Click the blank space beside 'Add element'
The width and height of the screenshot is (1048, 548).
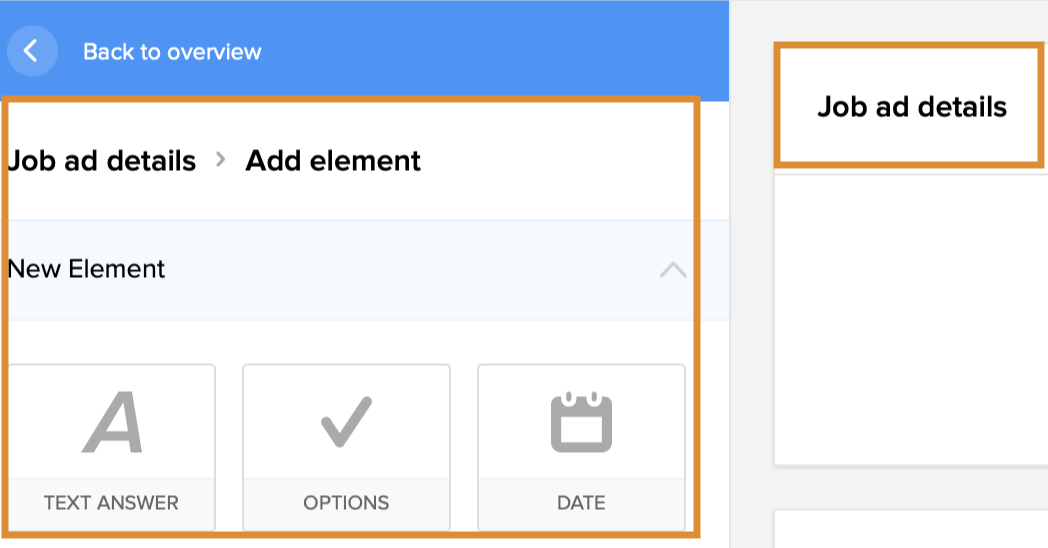coord(560,161)
